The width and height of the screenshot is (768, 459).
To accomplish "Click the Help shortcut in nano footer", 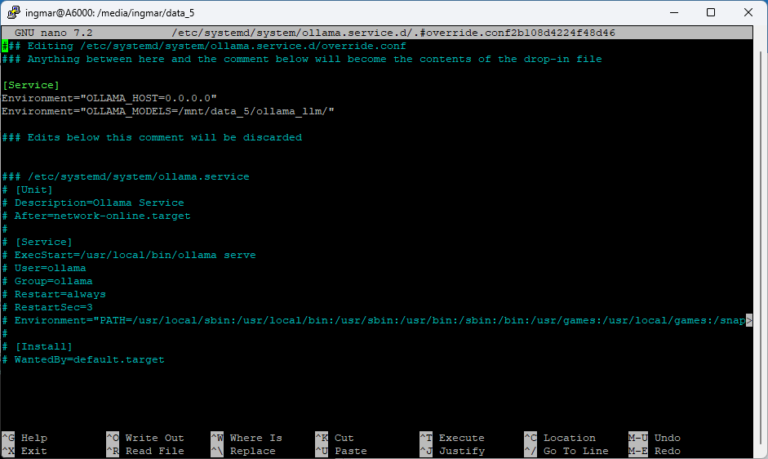I will 34,438.
